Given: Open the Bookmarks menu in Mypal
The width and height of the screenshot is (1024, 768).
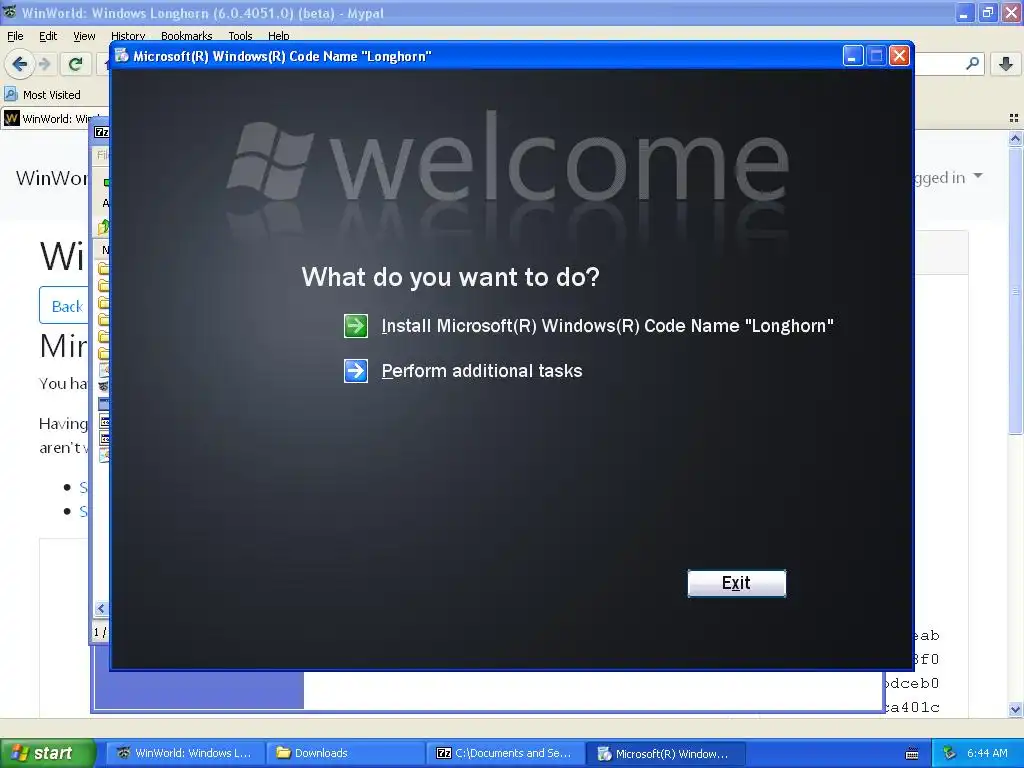Looking at the screenshot, I should coord(186,36).
